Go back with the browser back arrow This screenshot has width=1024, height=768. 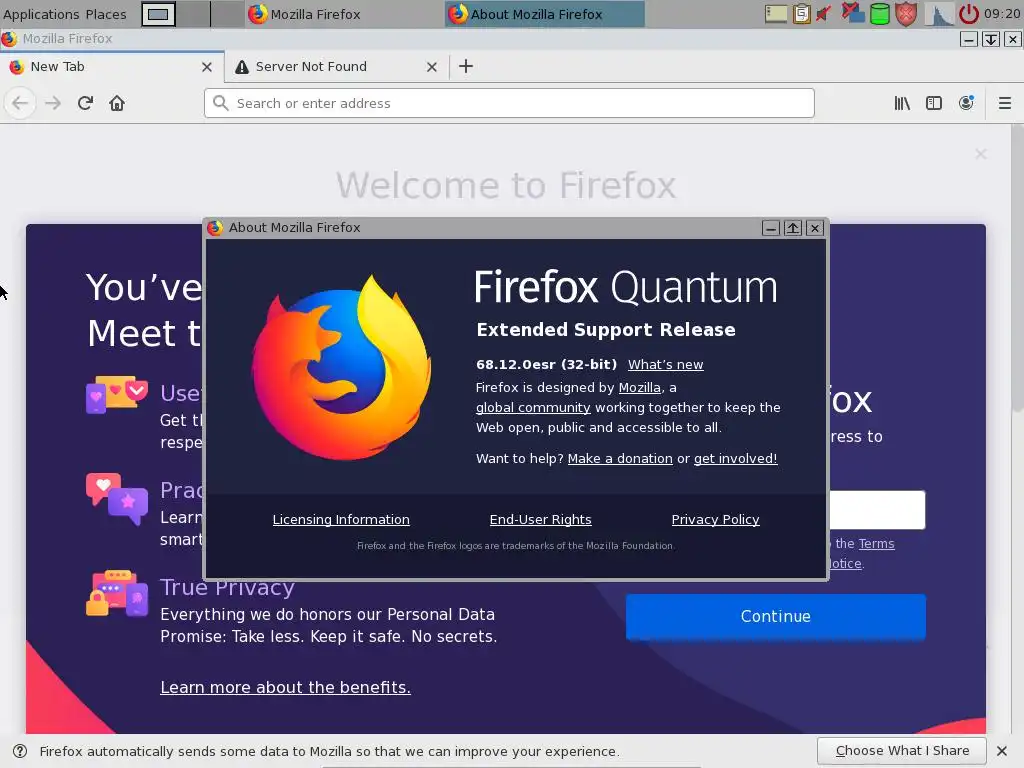(20, 103)
